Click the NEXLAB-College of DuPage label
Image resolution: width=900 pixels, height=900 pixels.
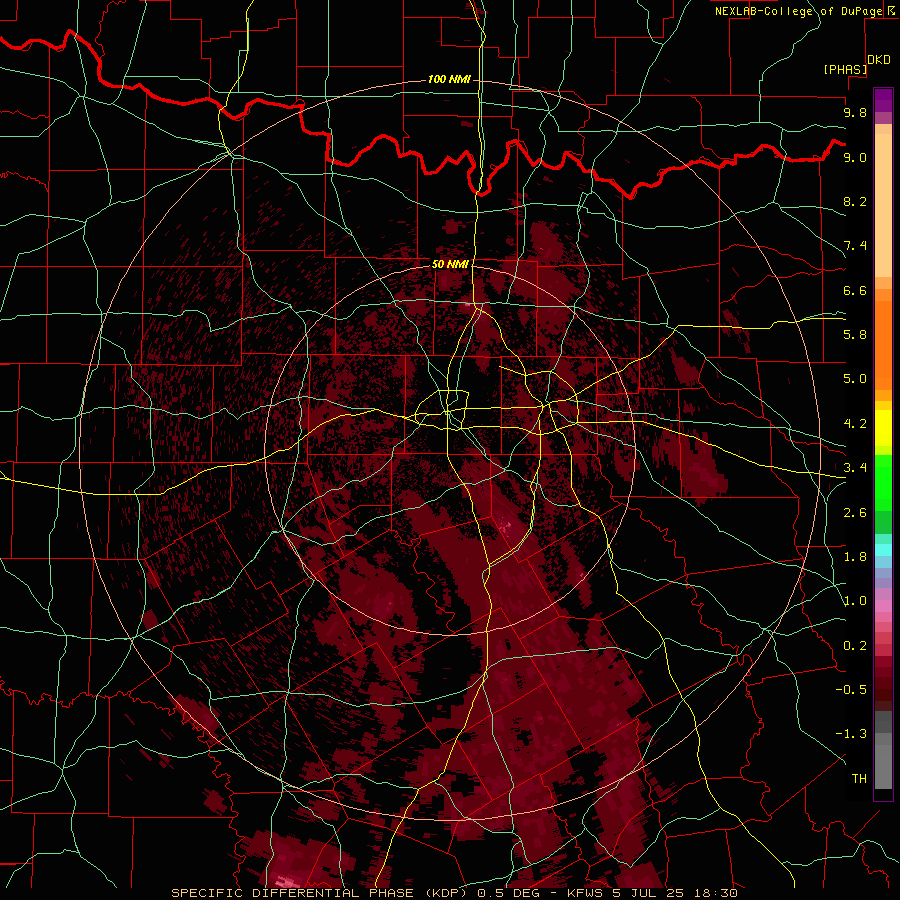pos(799,11)
